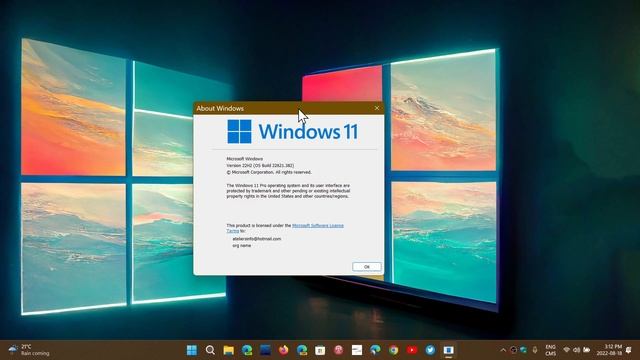Image resolution: width=640 pixels, height=360 pixels.
Task: Open clock and date 3:12 PM
Action: (x=609, y=350)
